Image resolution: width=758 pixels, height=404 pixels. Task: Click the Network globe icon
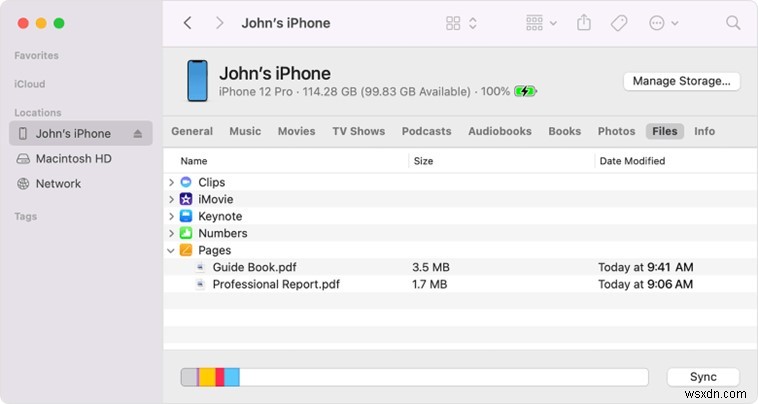(x=23, y=184)
